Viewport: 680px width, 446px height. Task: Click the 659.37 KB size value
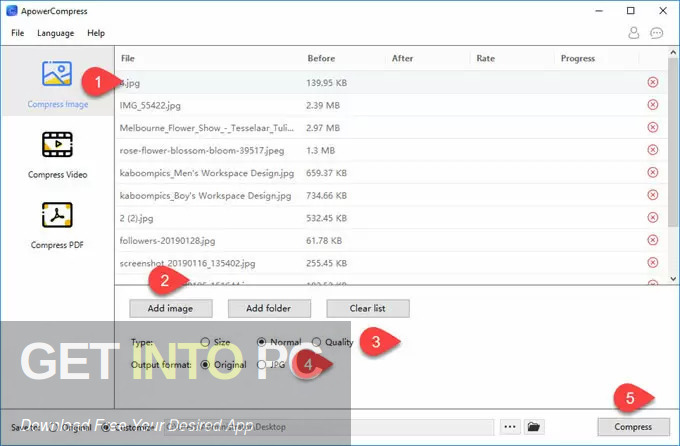(327, 173)
